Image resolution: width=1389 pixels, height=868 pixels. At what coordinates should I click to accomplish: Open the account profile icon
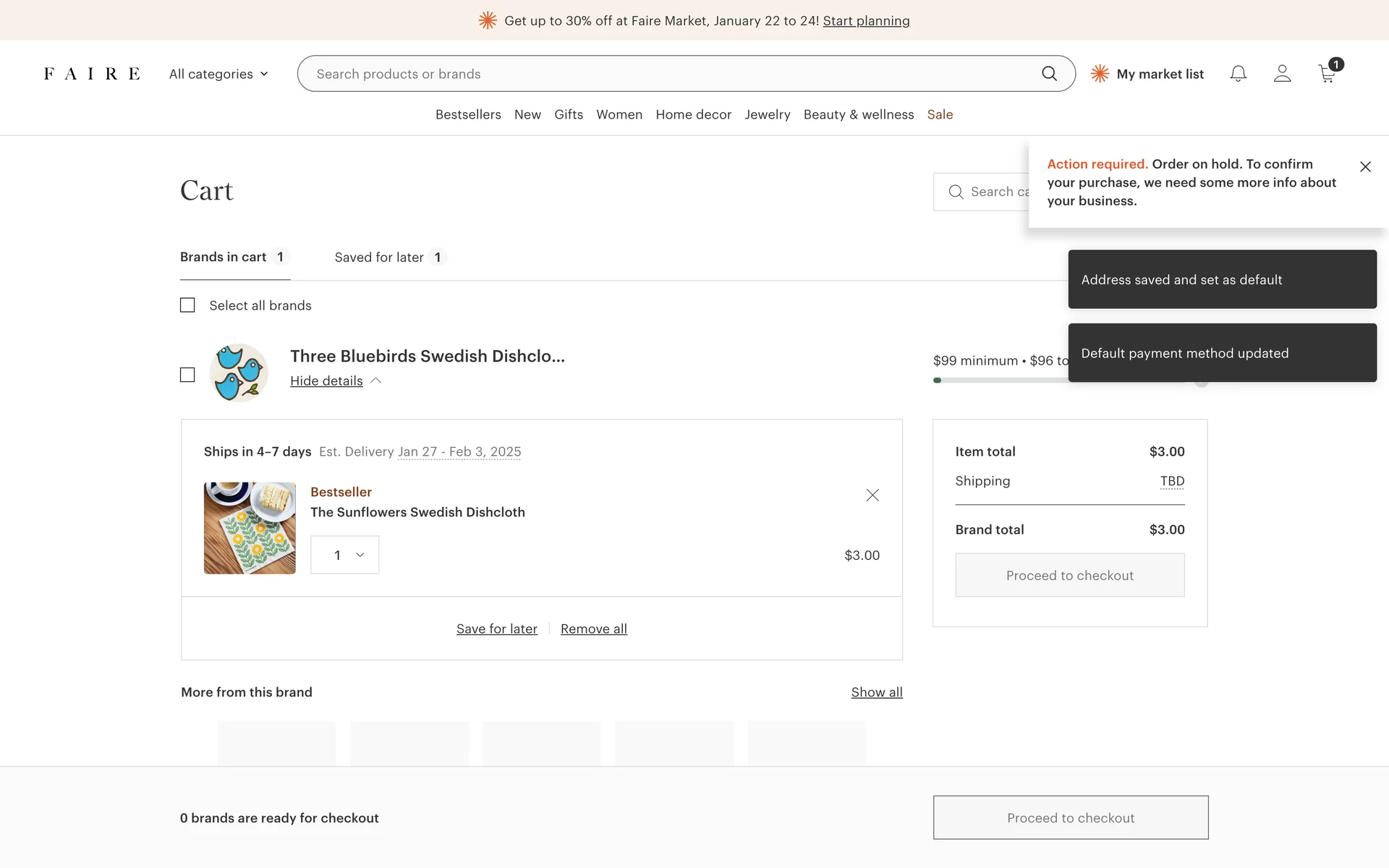1282,74
